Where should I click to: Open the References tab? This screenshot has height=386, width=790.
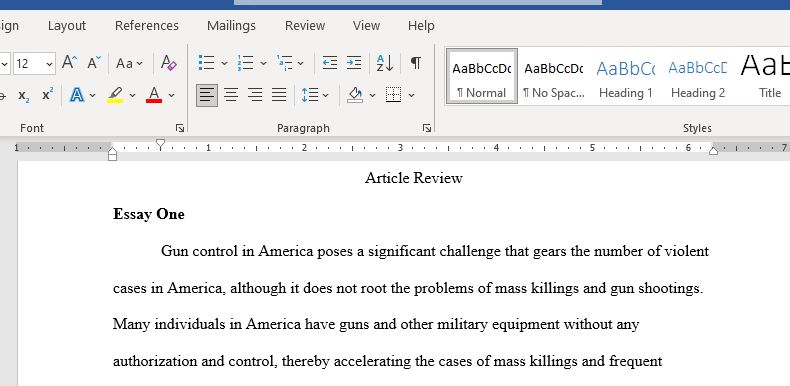(147, 26)
